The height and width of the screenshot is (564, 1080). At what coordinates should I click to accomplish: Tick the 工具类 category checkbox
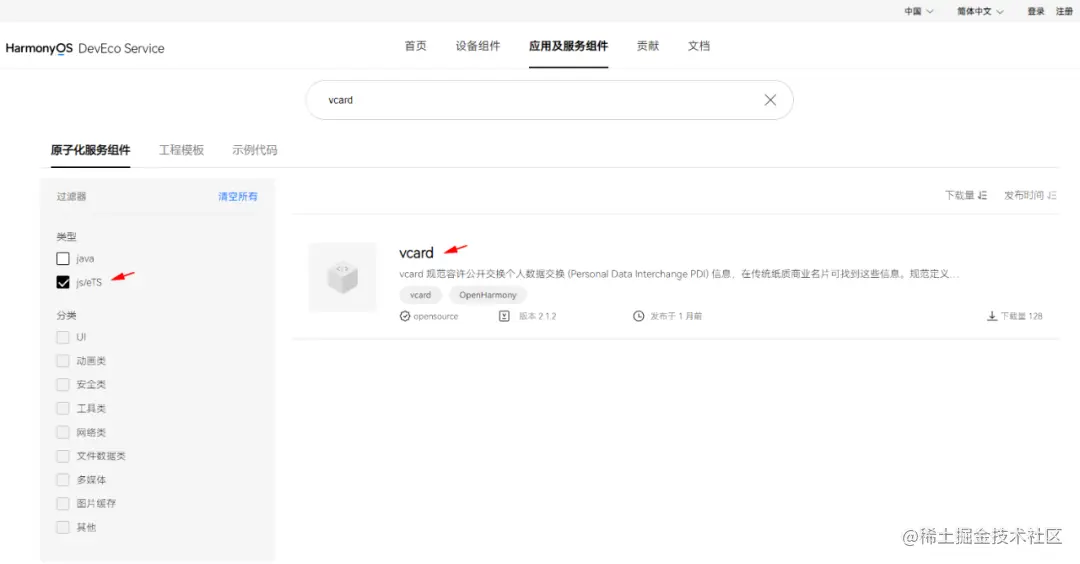point(63,408)
